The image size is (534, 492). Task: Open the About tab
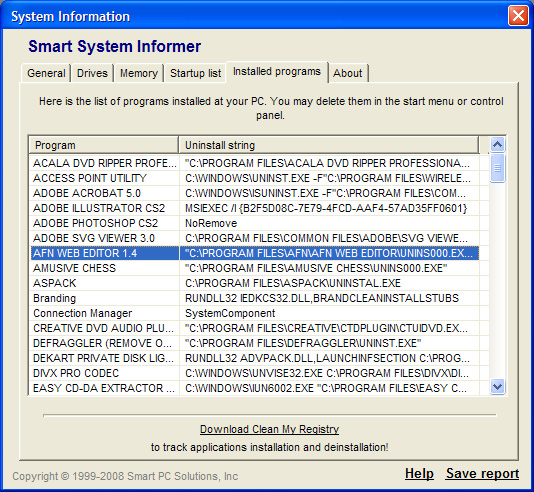pos(348,73)
